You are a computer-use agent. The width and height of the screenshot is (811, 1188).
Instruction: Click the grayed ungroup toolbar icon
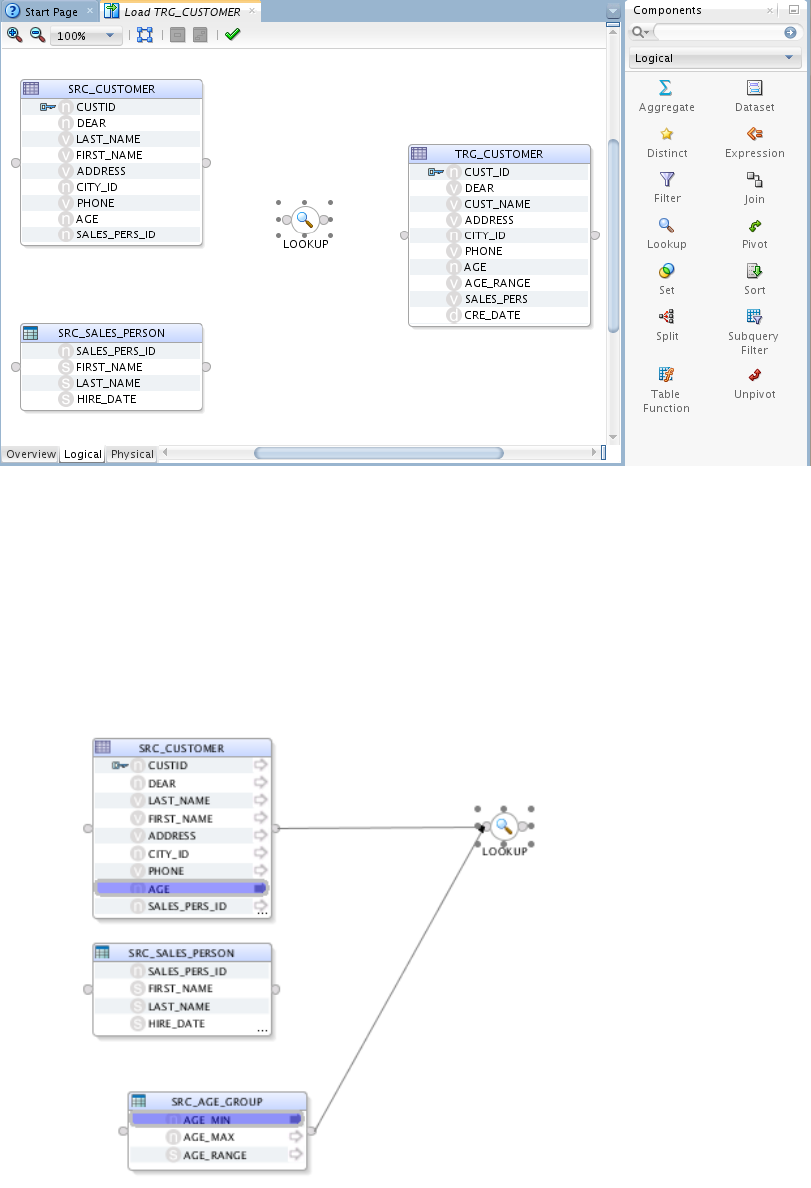click(200, 35)
